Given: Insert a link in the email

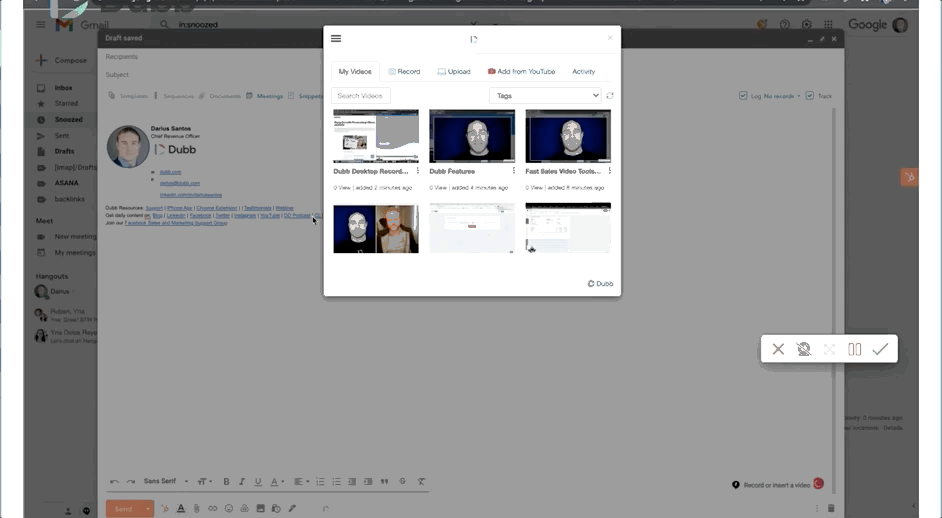Looking at the screenshot, I should (213, 508).
